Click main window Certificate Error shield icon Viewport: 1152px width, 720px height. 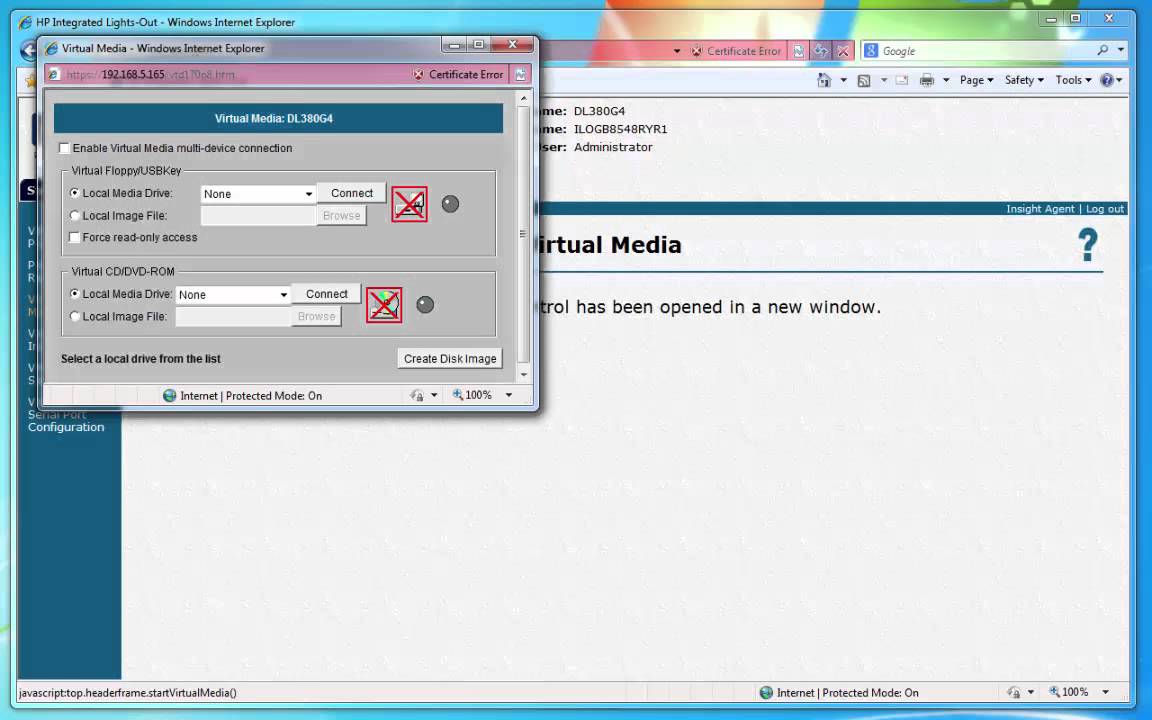[696, 51]
